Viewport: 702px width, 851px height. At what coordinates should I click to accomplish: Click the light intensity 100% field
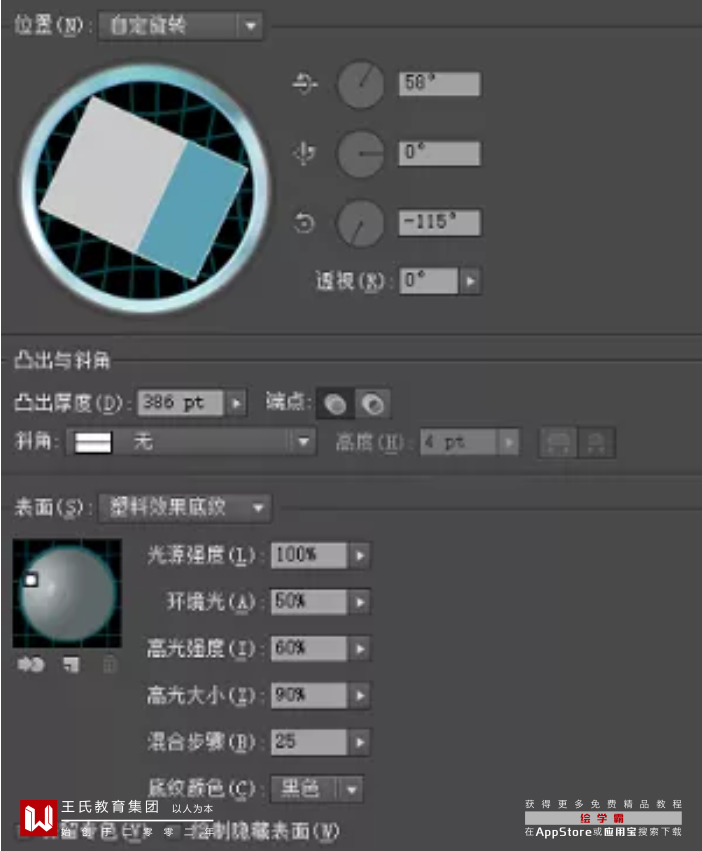309,555
